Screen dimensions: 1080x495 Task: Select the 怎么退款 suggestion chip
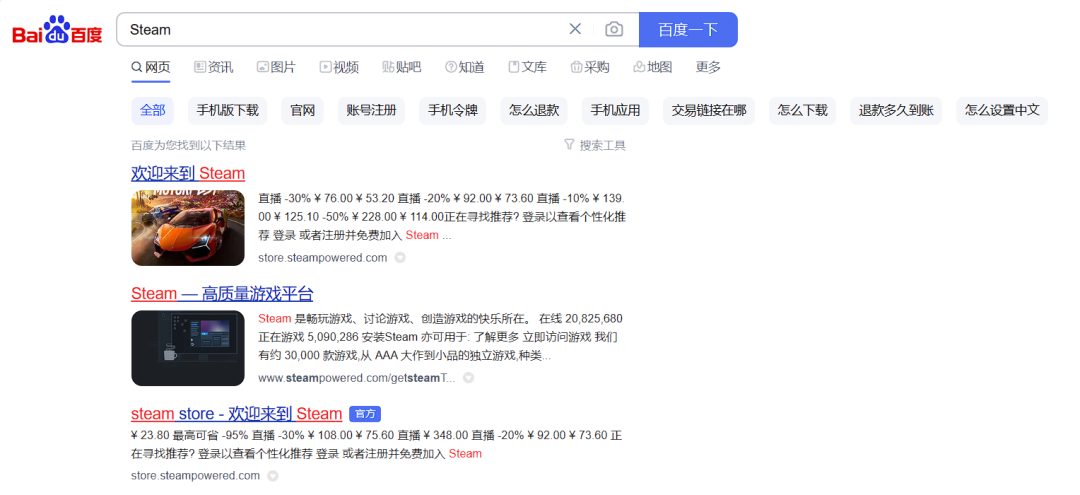point(534,111)
